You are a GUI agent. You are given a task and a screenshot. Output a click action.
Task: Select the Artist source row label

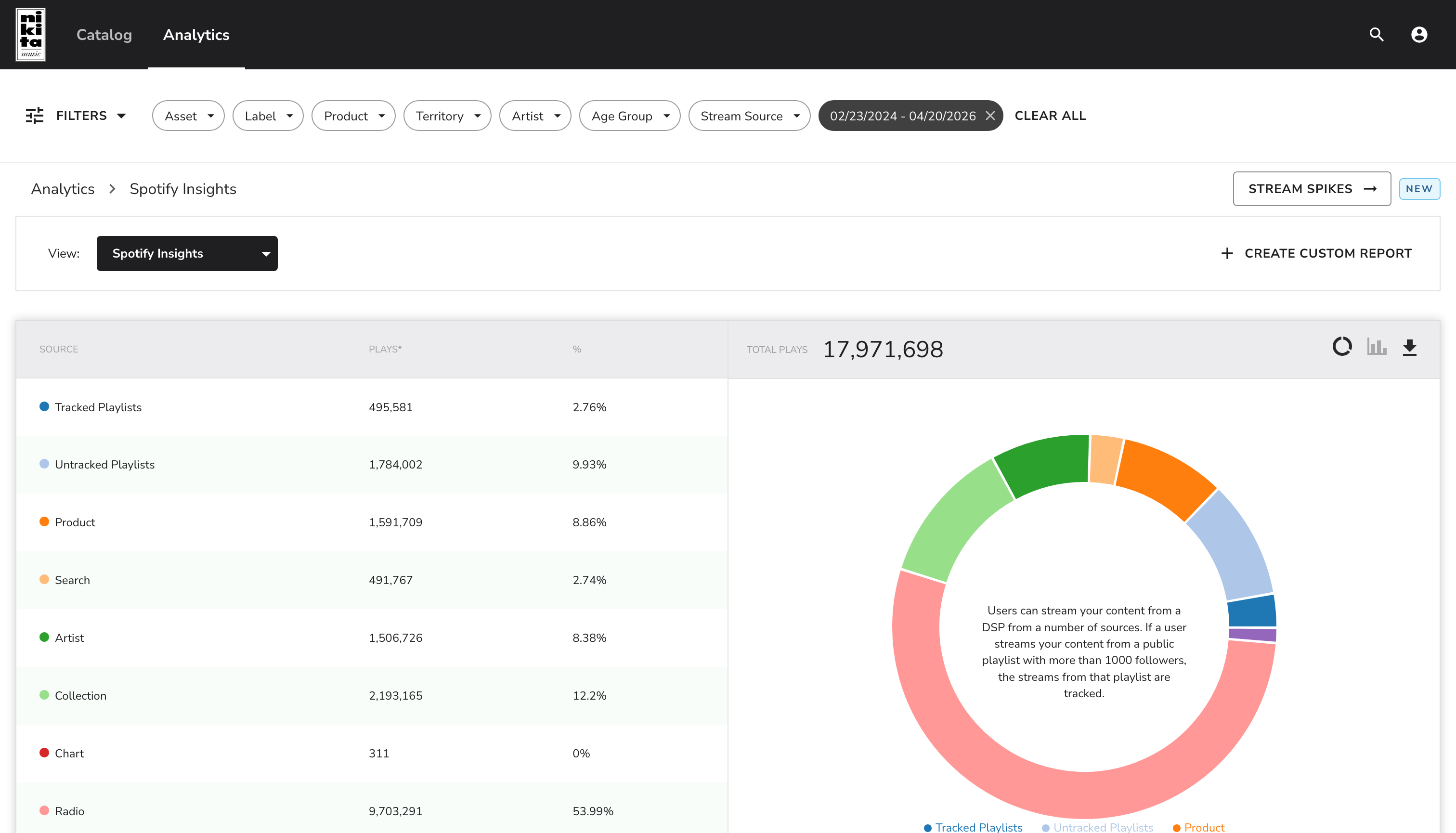pyautogui.click(x=69, y=638)
